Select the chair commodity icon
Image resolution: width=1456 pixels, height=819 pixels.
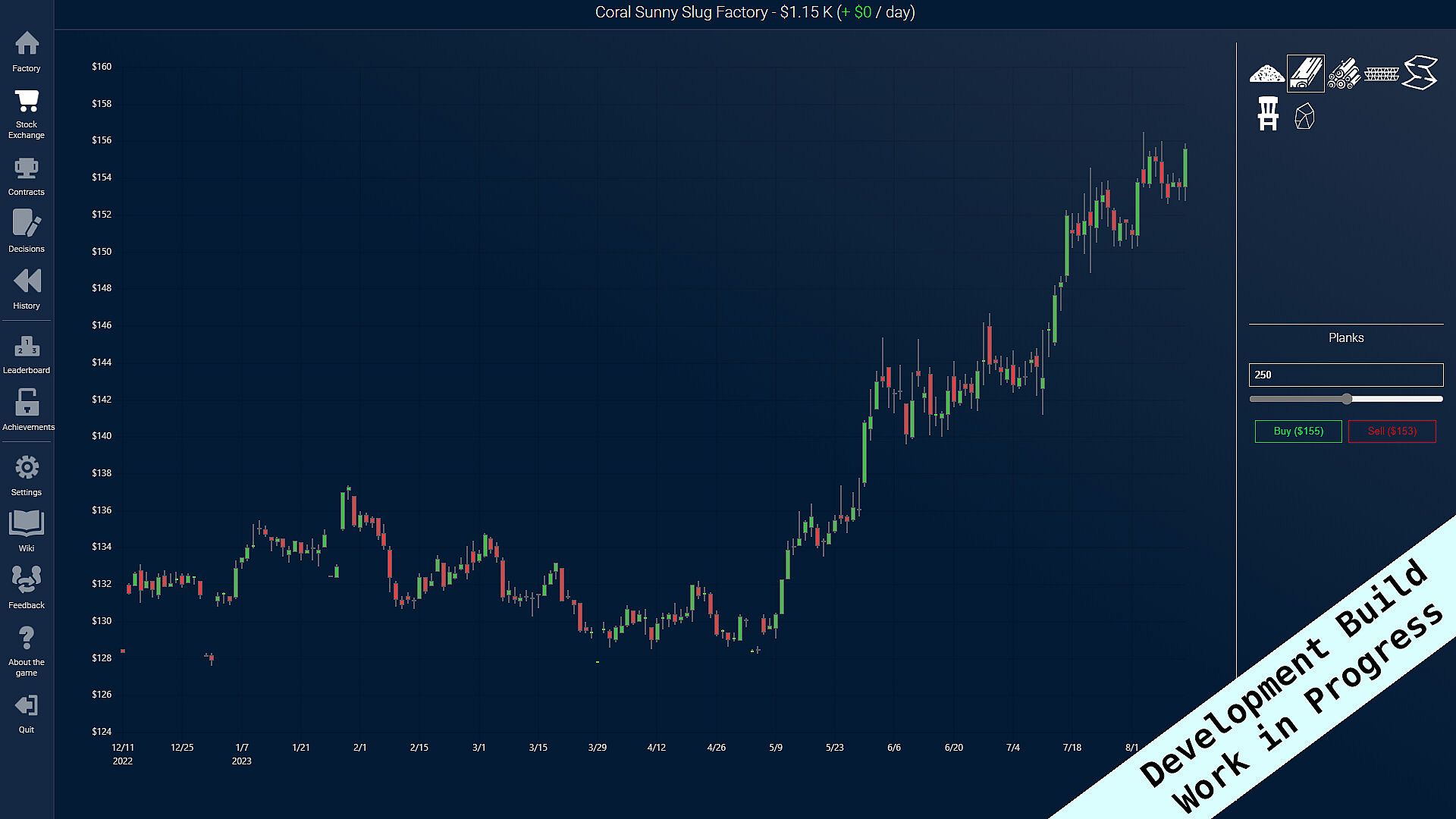(x=1268, y=115)
